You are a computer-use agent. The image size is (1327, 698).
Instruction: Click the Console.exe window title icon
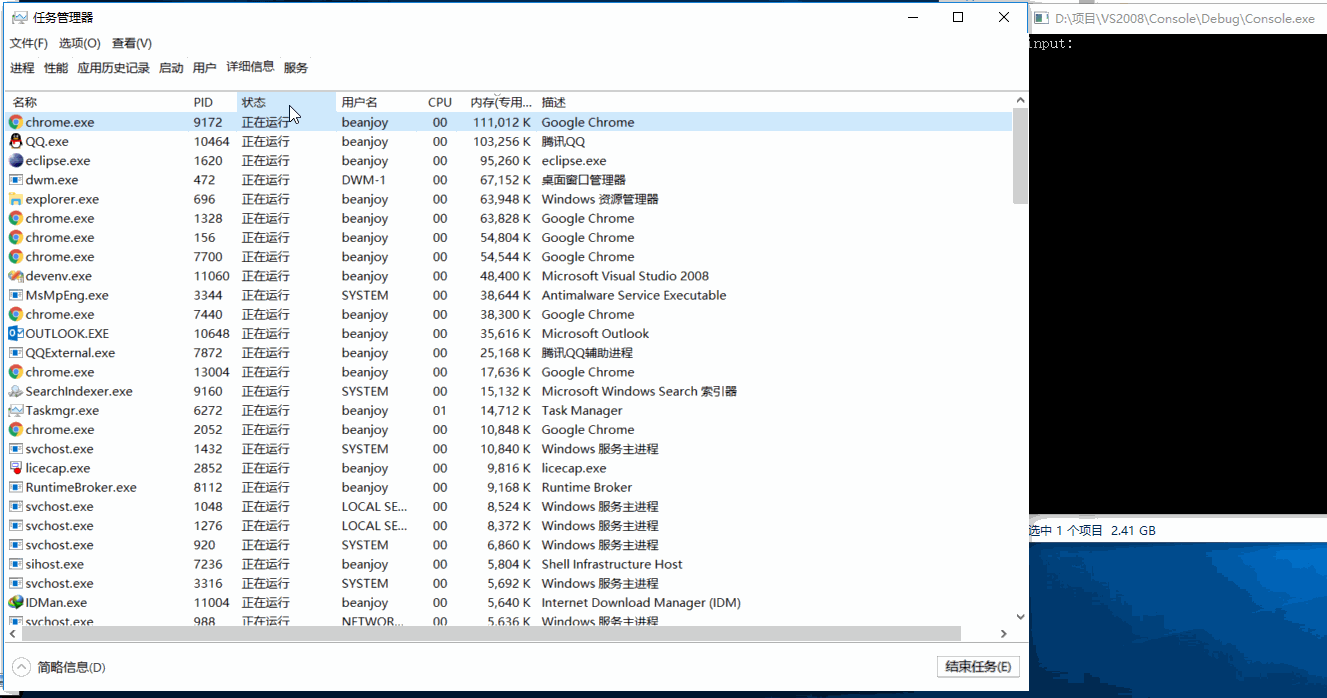(x=1040, y=18)
